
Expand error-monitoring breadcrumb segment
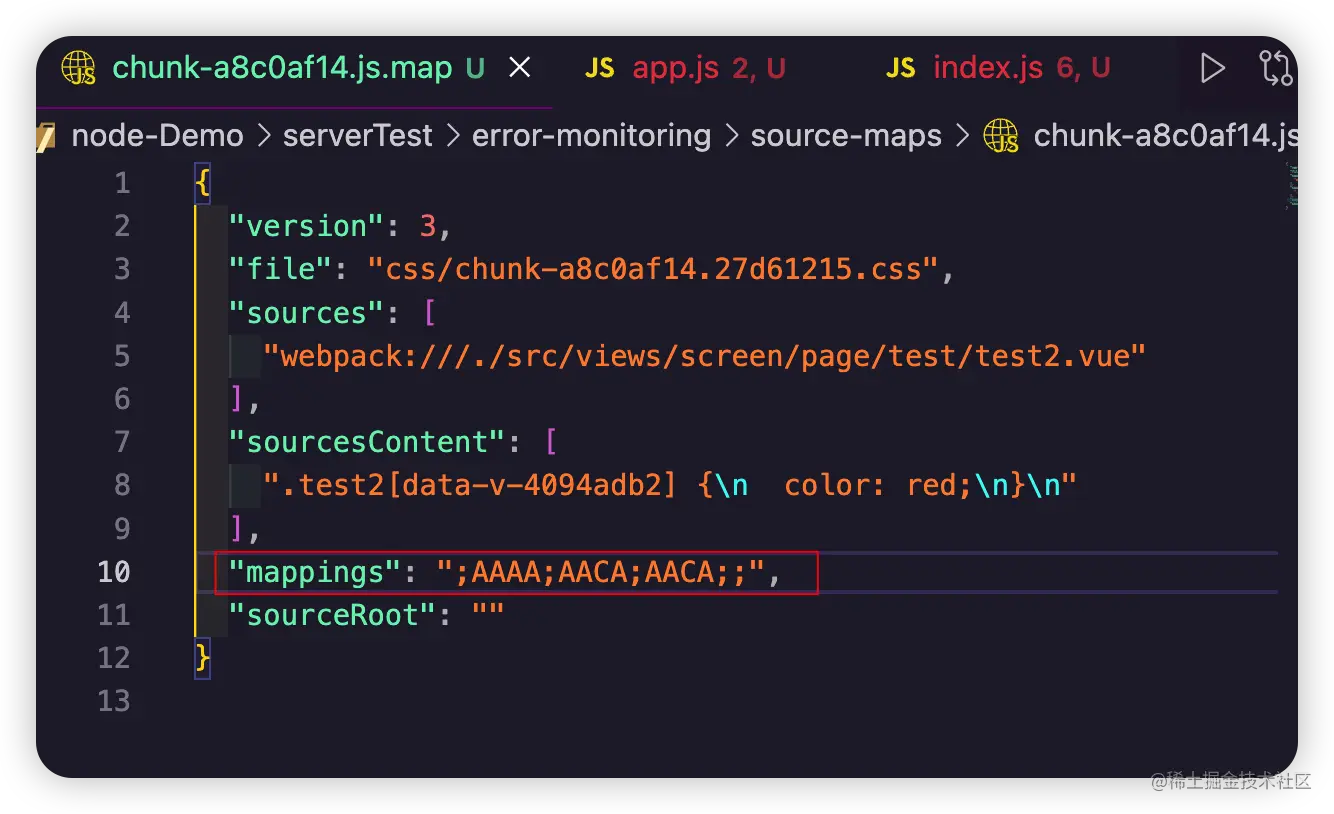click(x=591, y=136)
